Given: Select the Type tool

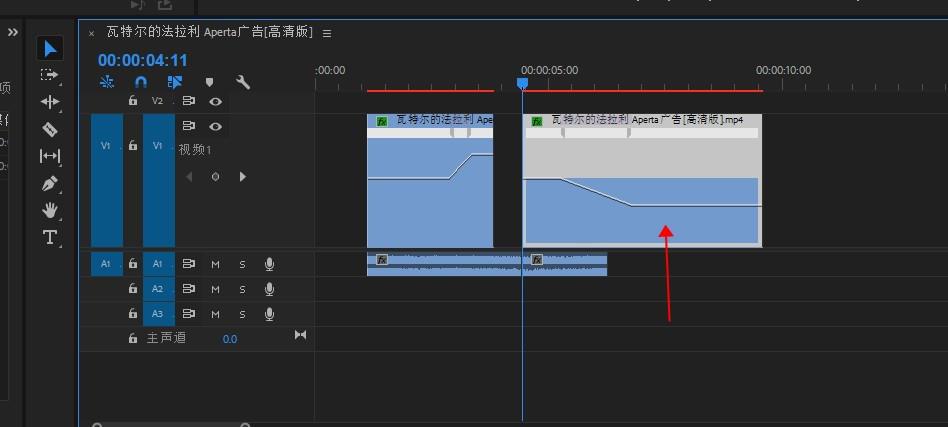Looking at the screenshot, I should click(50, 237).
